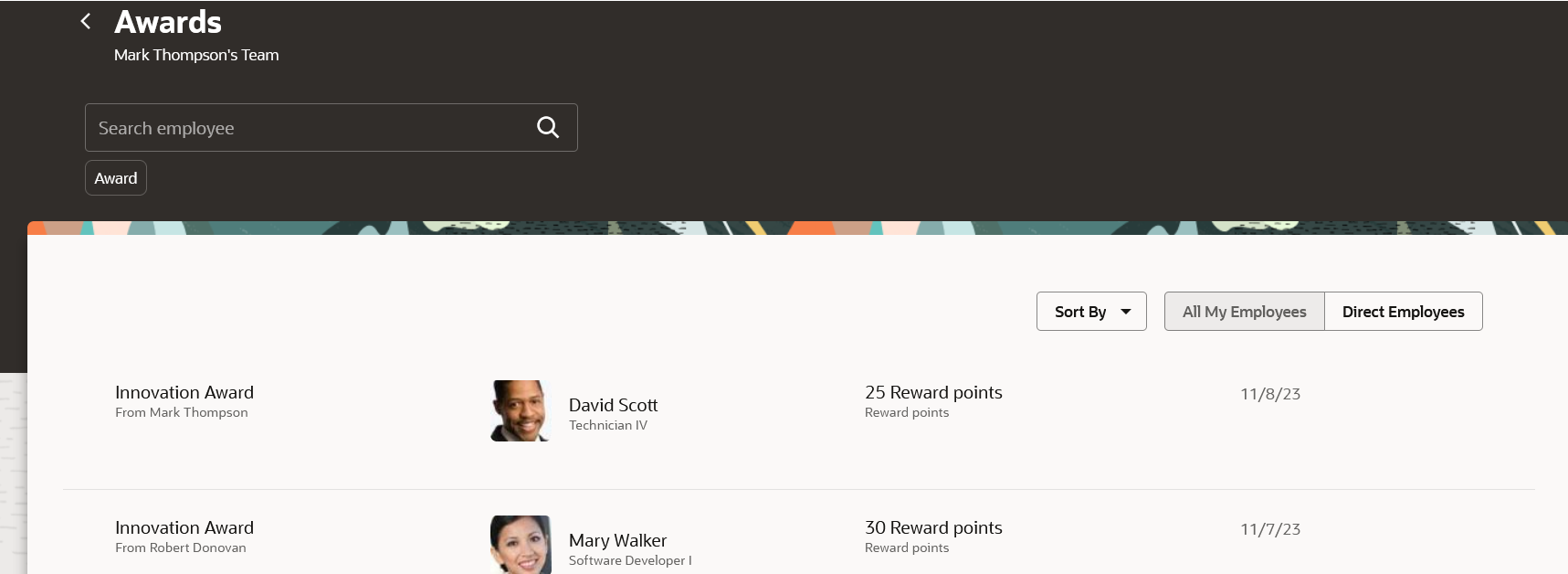
Task: Click the Awards page heading
Action: tap(168, 22)
